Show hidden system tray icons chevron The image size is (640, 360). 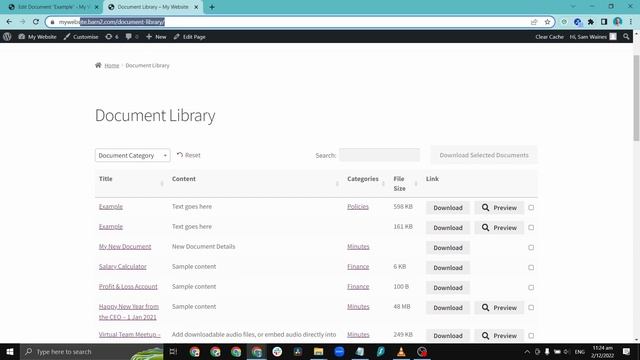pos(527,351)
